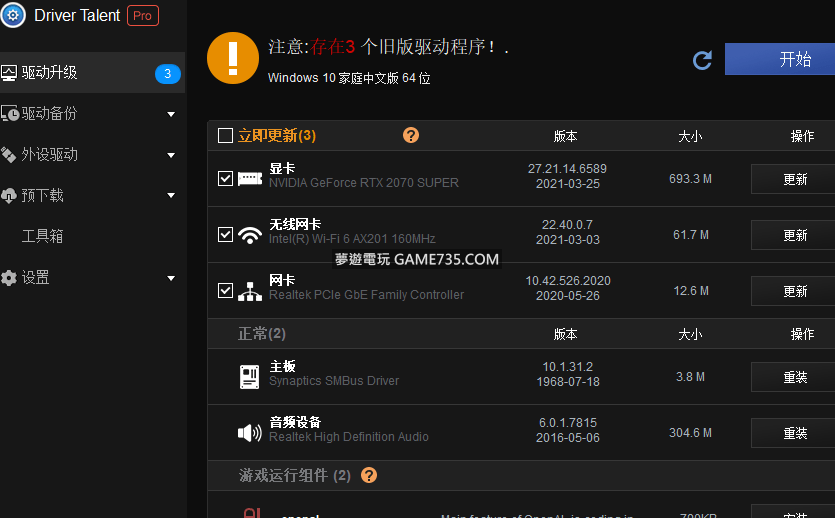Open the 工具箱 sidebar item
The image size is (835, 518).
tap(43, 236)
